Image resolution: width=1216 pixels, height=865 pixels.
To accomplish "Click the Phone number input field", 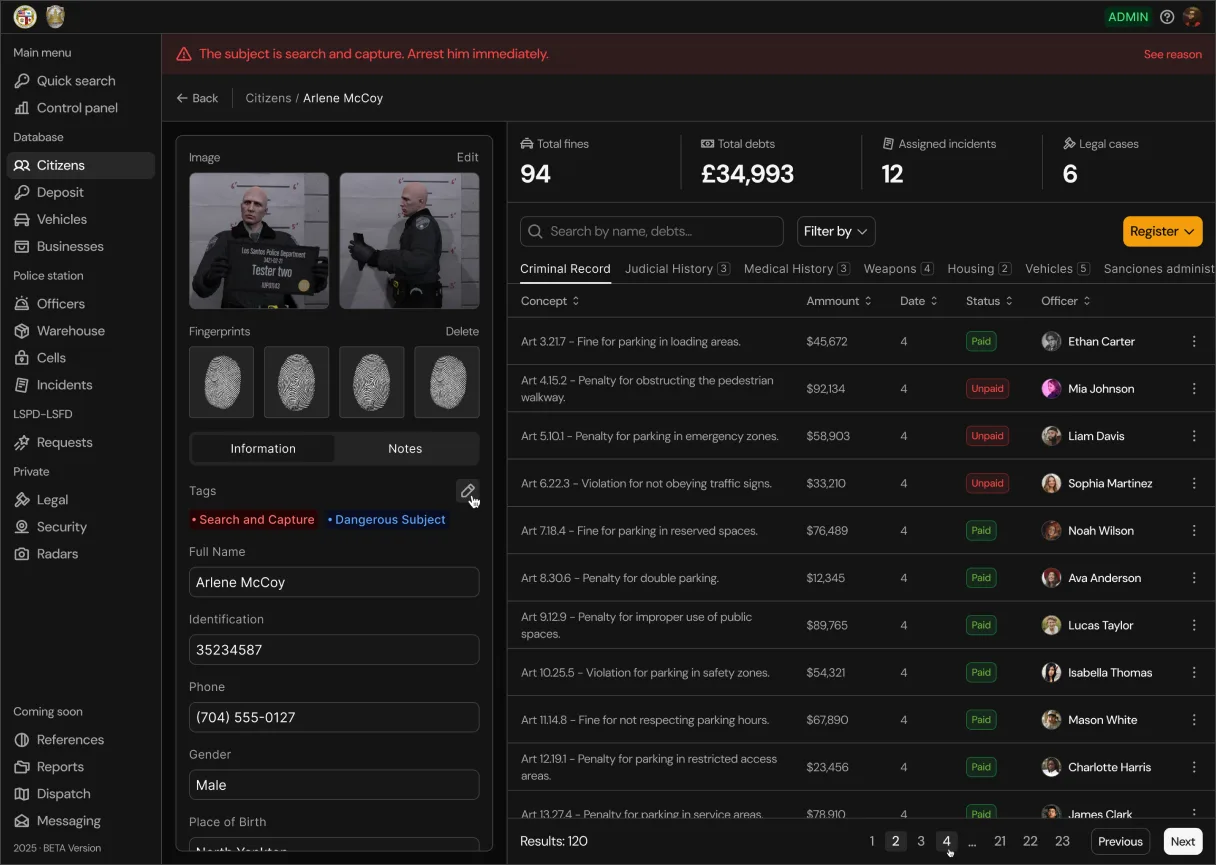I will click(x=334, y=717).
